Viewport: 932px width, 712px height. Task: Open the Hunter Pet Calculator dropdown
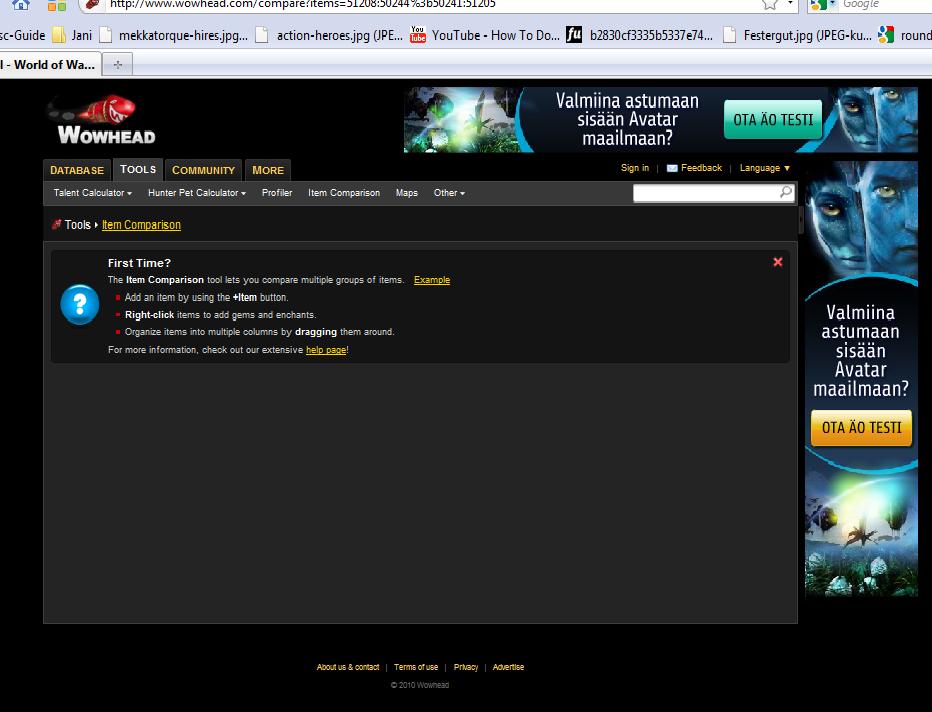click(197, 193)
